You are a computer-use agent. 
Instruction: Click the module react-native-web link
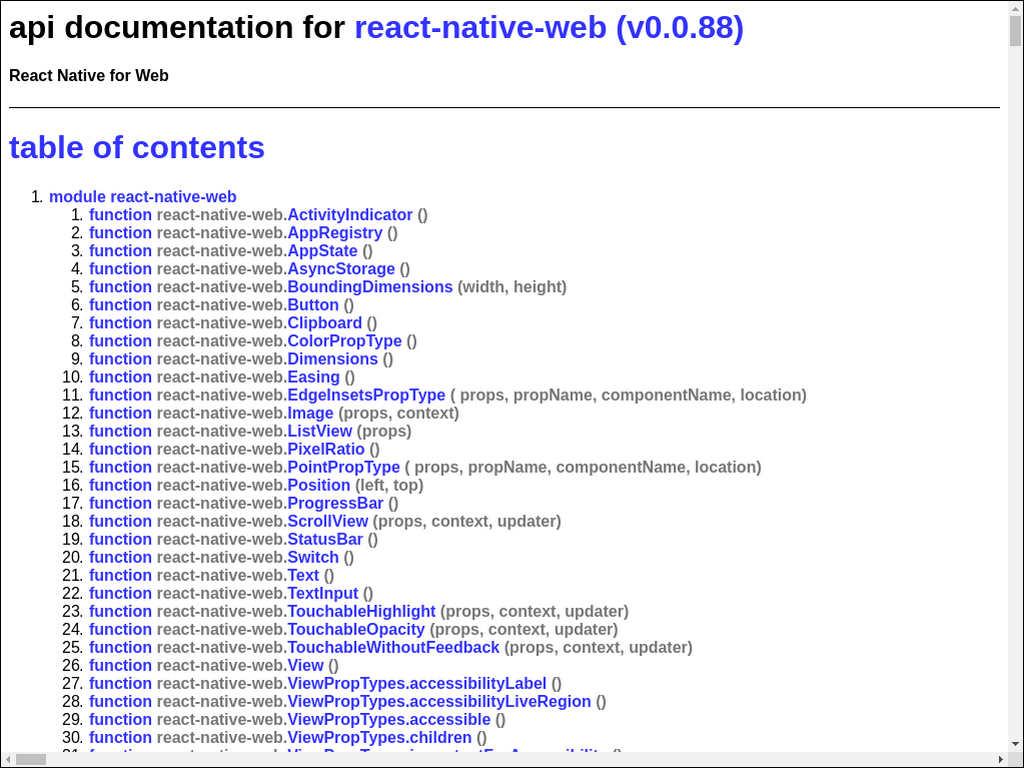click(x=142, y=197)
